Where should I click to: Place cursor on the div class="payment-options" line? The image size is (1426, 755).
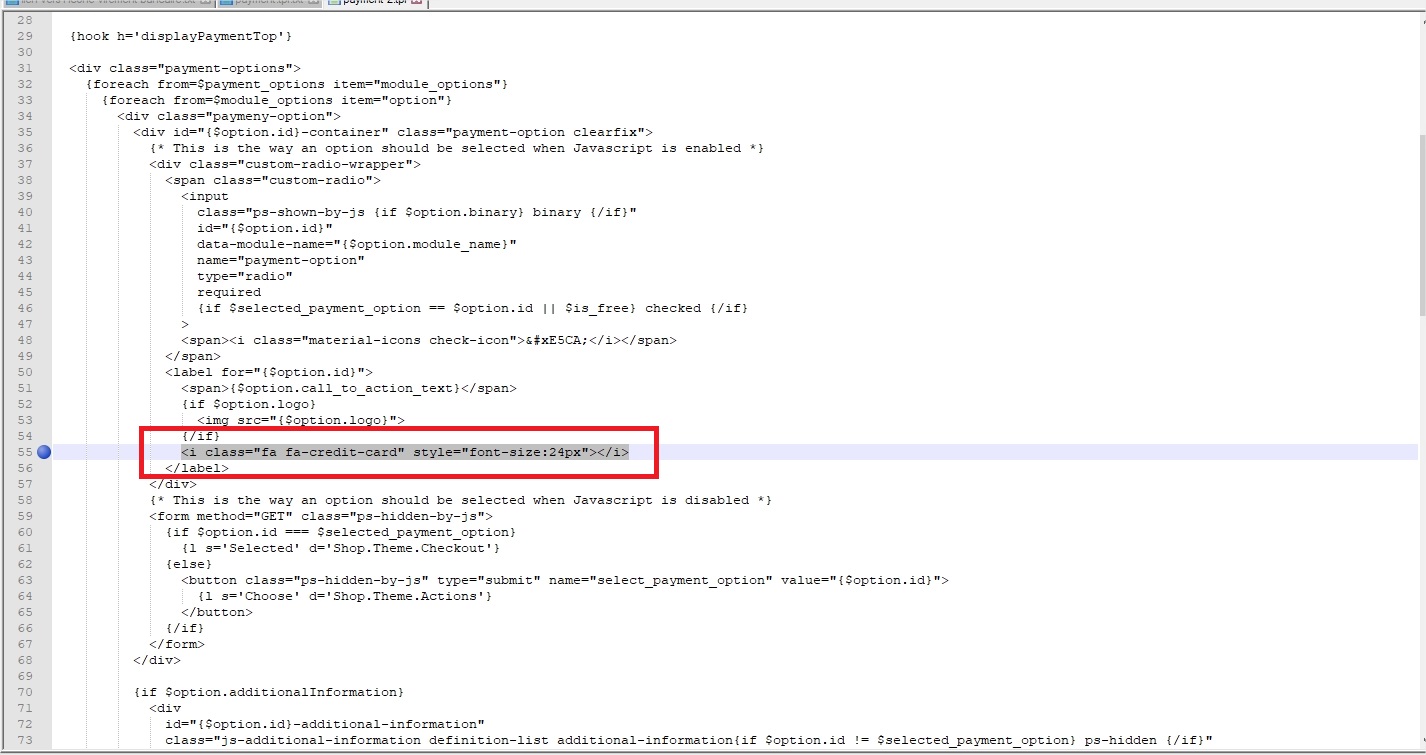pyautogui.click(x=185, y=68)
